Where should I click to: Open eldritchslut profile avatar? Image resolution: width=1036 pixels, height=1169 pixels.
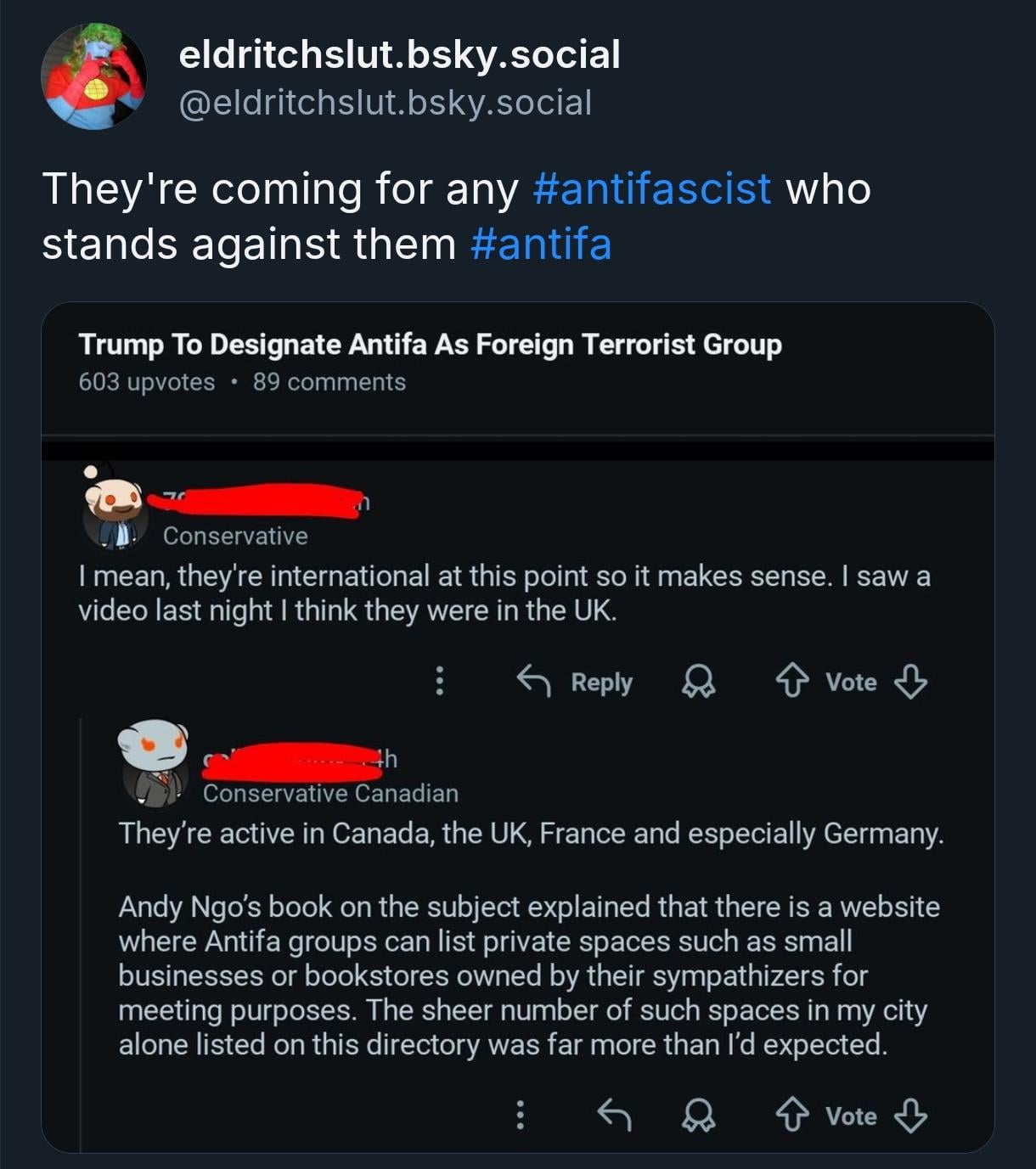(93, 76)
